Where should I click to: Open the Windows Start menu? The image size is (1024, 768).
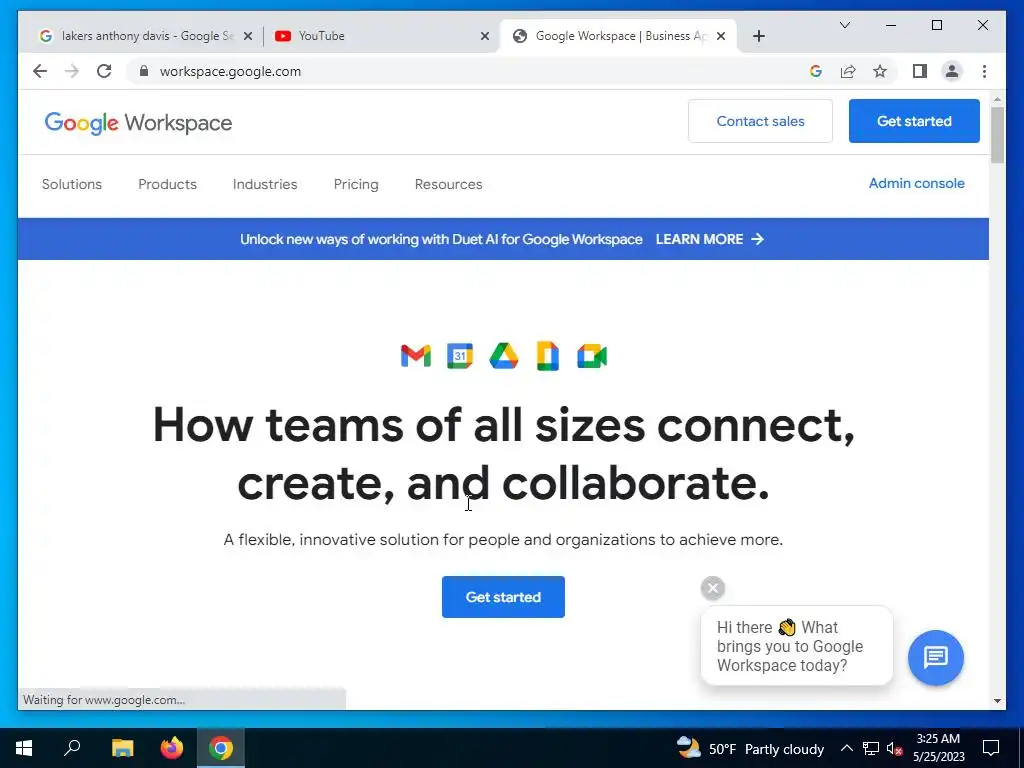coord(24,748)
